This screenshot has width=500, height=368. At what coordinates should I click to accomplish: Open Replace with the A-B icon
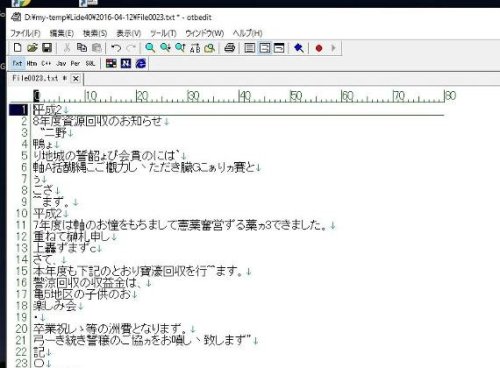tap(195, 48)
